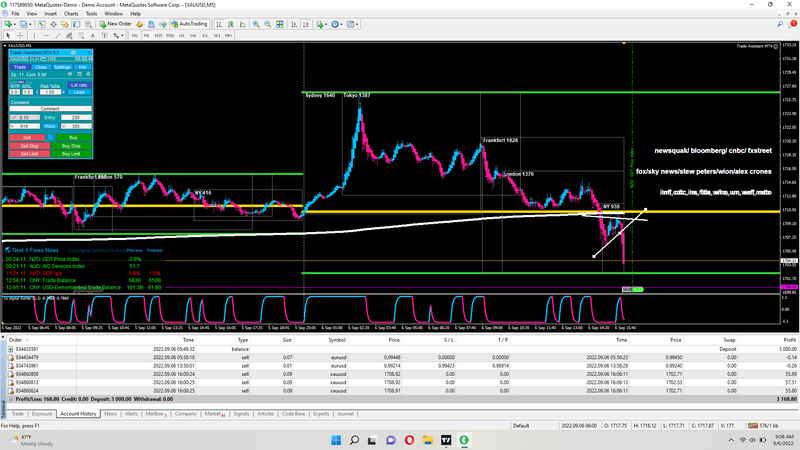Click the New Order toolbar button
Screen dimensions: 800x450
coord(116,22)
